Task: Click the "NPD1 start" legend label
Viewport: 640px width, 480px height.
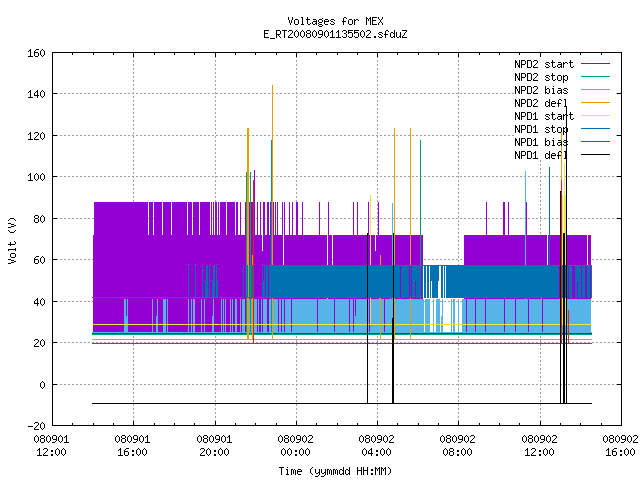Action: tap(544, 116)
